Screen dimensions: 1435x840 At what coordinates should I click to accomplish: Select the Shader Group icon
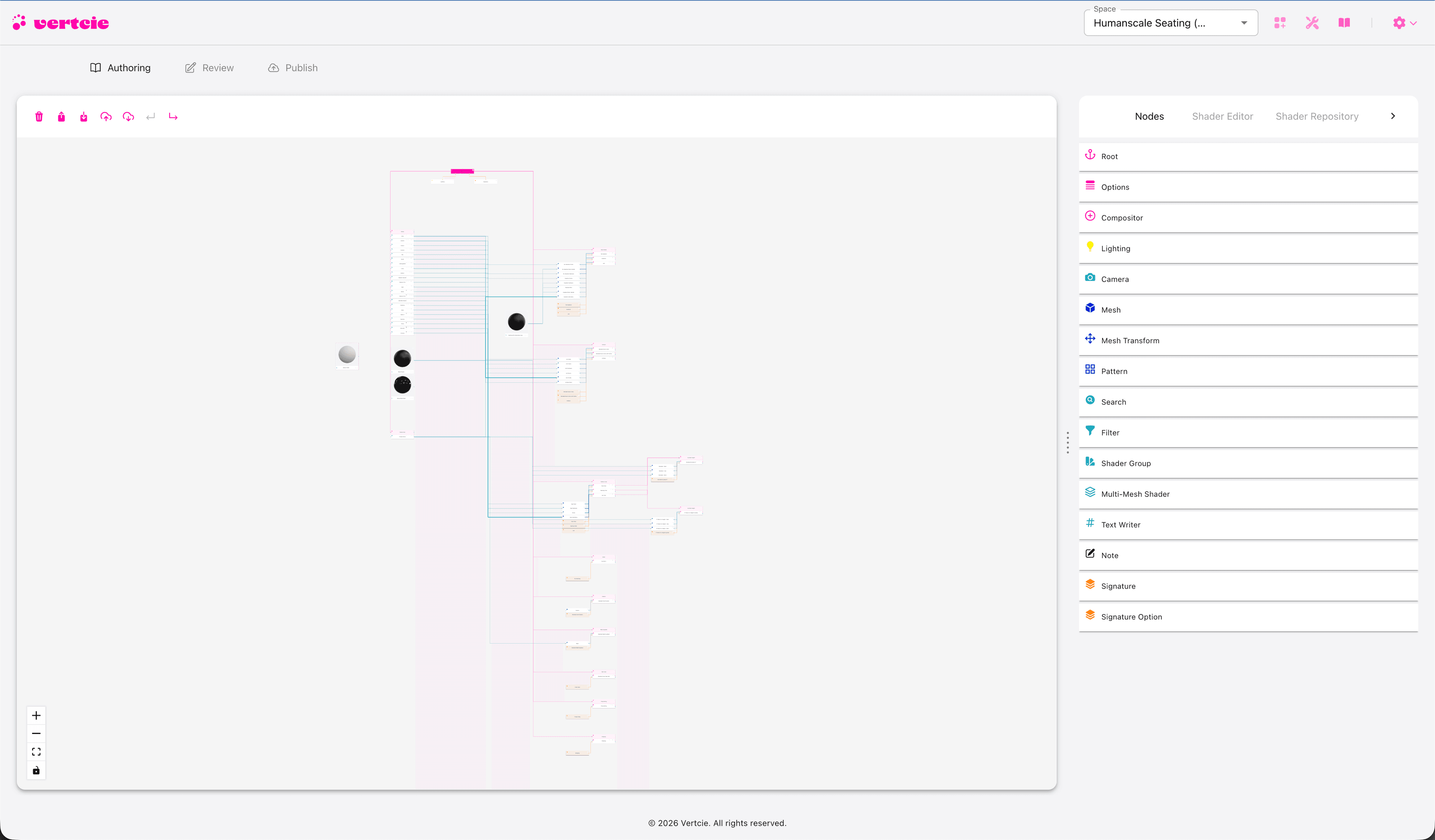tap(1090, 462)
